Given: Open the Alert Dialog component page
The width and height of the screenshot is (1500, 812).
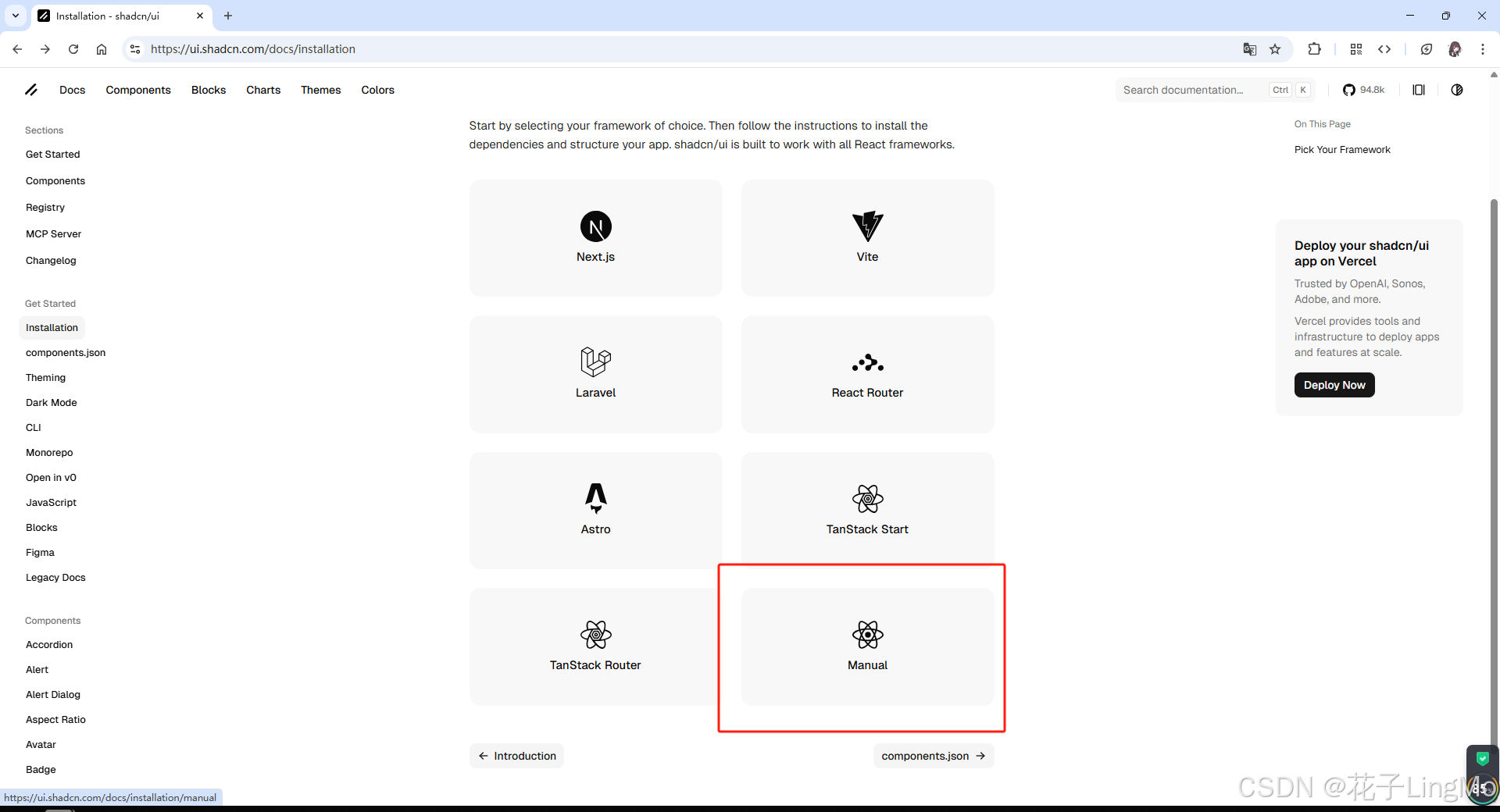Looking at the screenshot, I should [x=53, y=695].
